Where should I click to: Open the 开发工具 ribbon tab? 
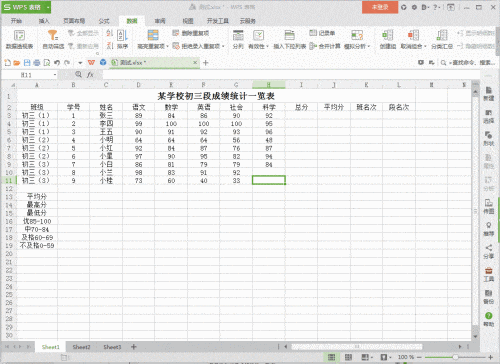[x=218, y=21]
